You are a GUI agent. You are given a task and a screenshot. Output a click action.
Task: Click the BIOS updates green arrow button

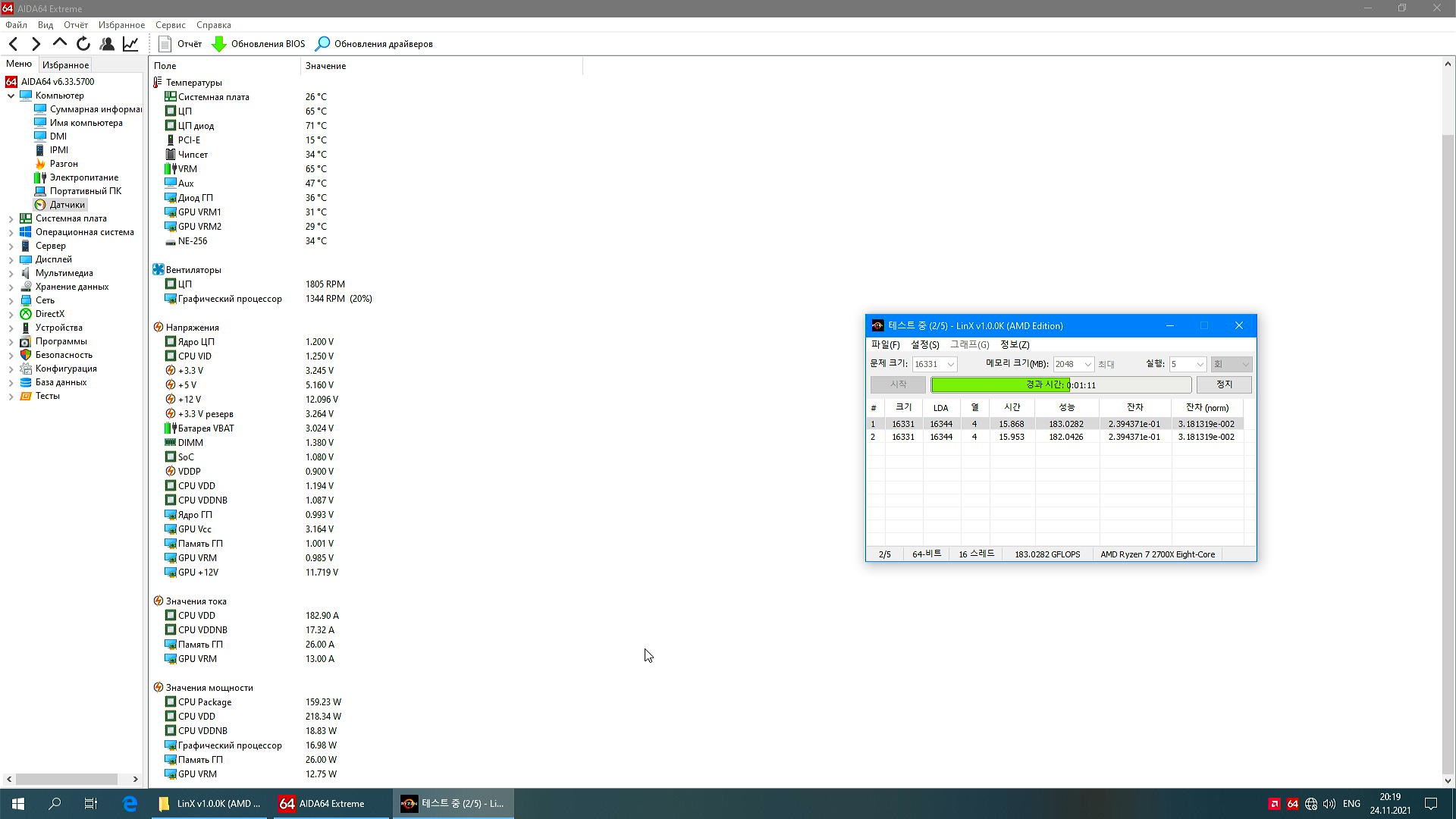click(258, 44)
